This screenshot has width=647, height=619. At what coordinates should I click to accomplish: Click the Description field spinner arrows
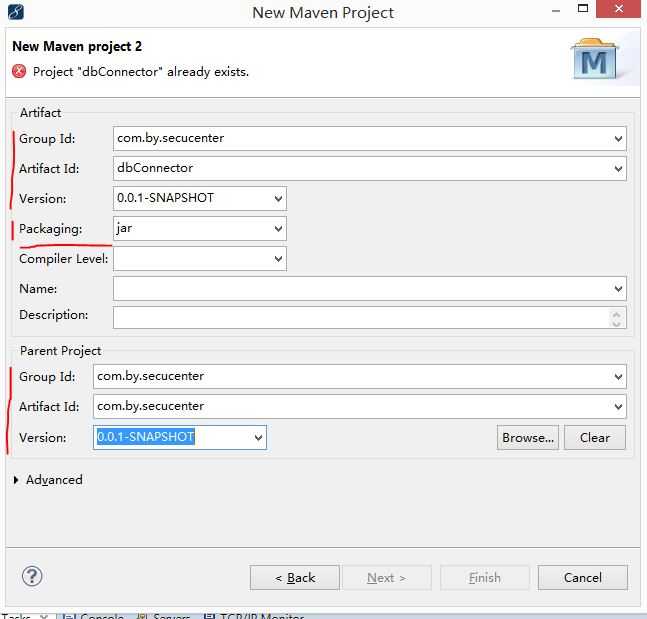point(616,318)
